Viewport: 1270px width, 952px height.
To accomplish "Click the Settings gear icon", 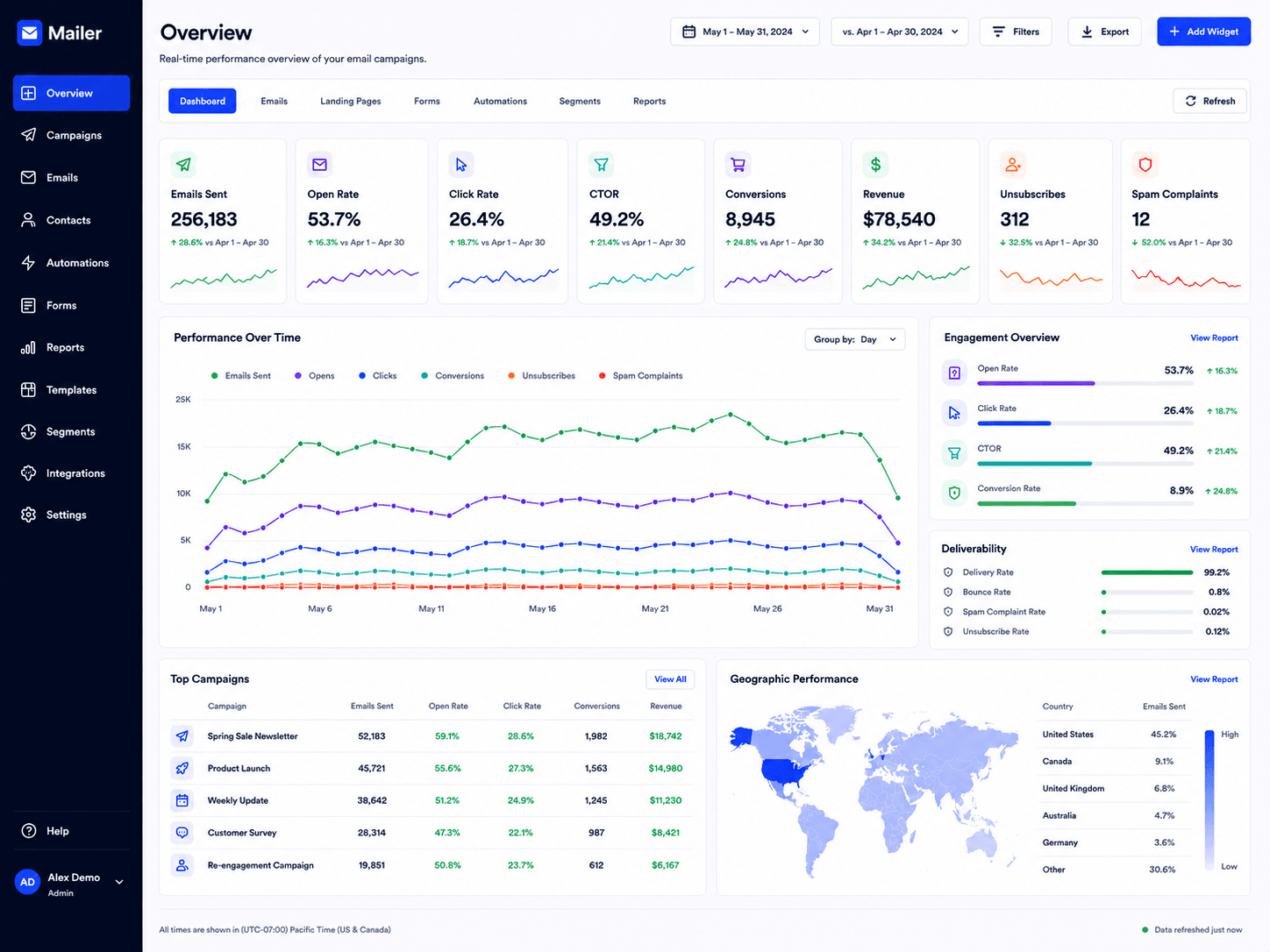I will point(29,515).
